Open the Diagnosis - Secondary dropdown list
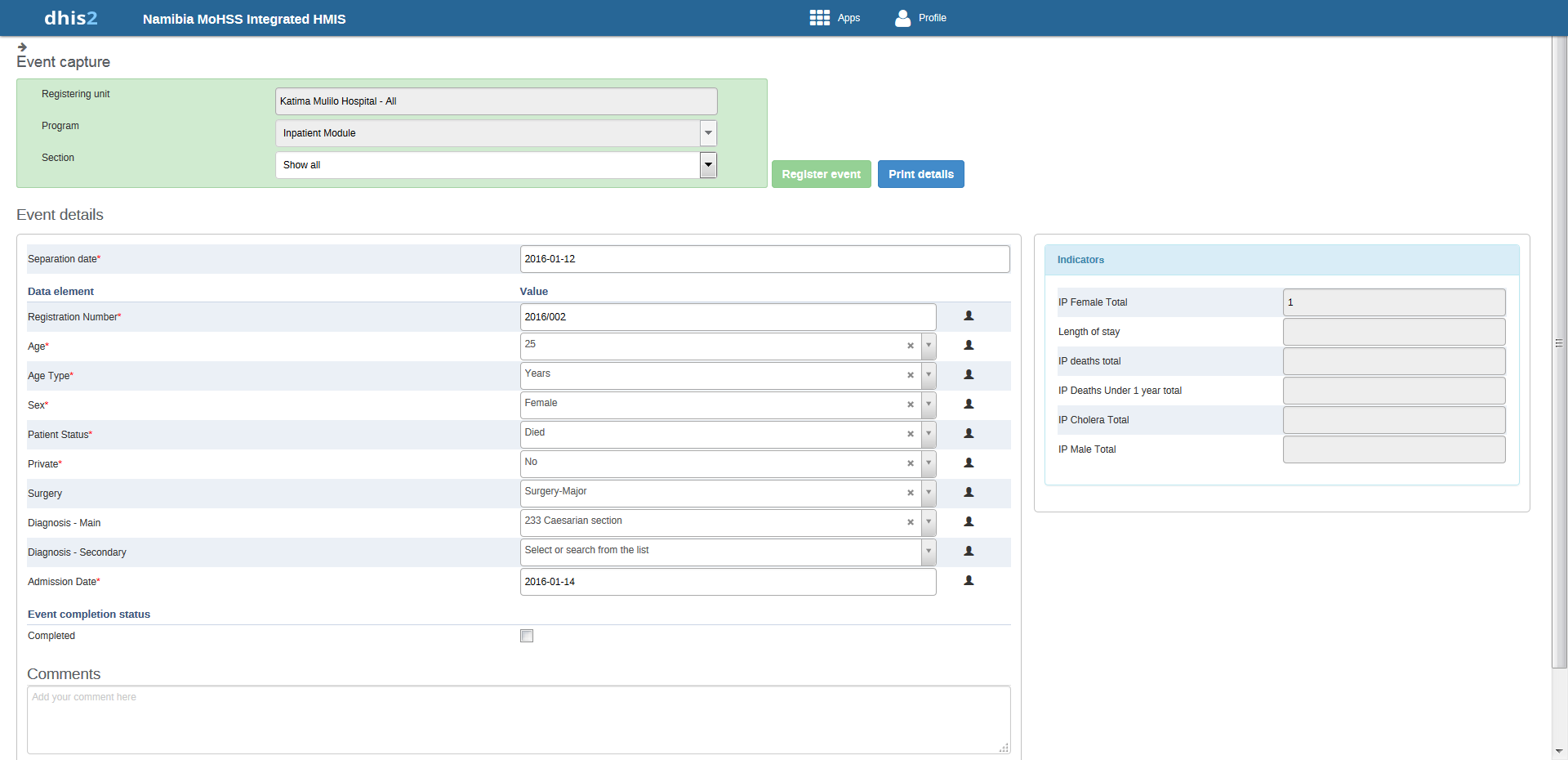The height and width of the screenshot is (760, 1568). [929, 552]
